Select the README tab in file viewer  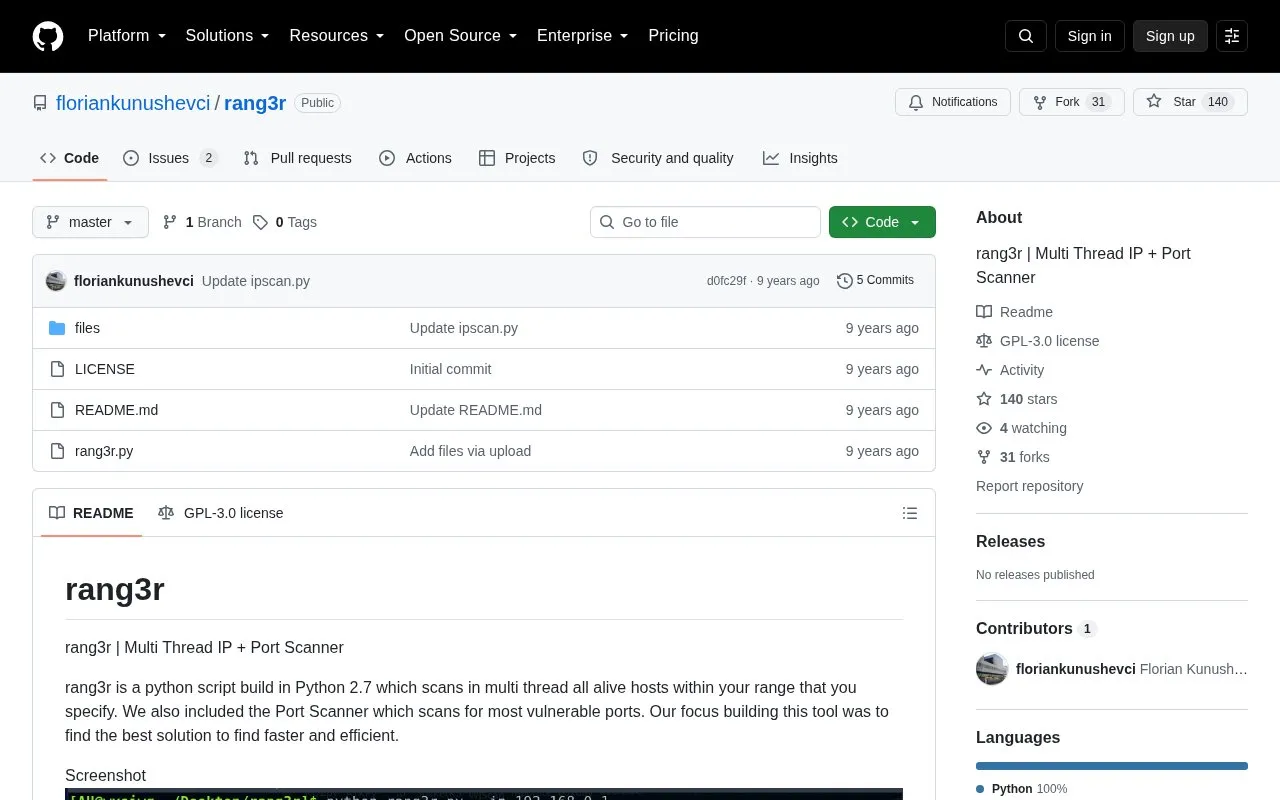91,513
